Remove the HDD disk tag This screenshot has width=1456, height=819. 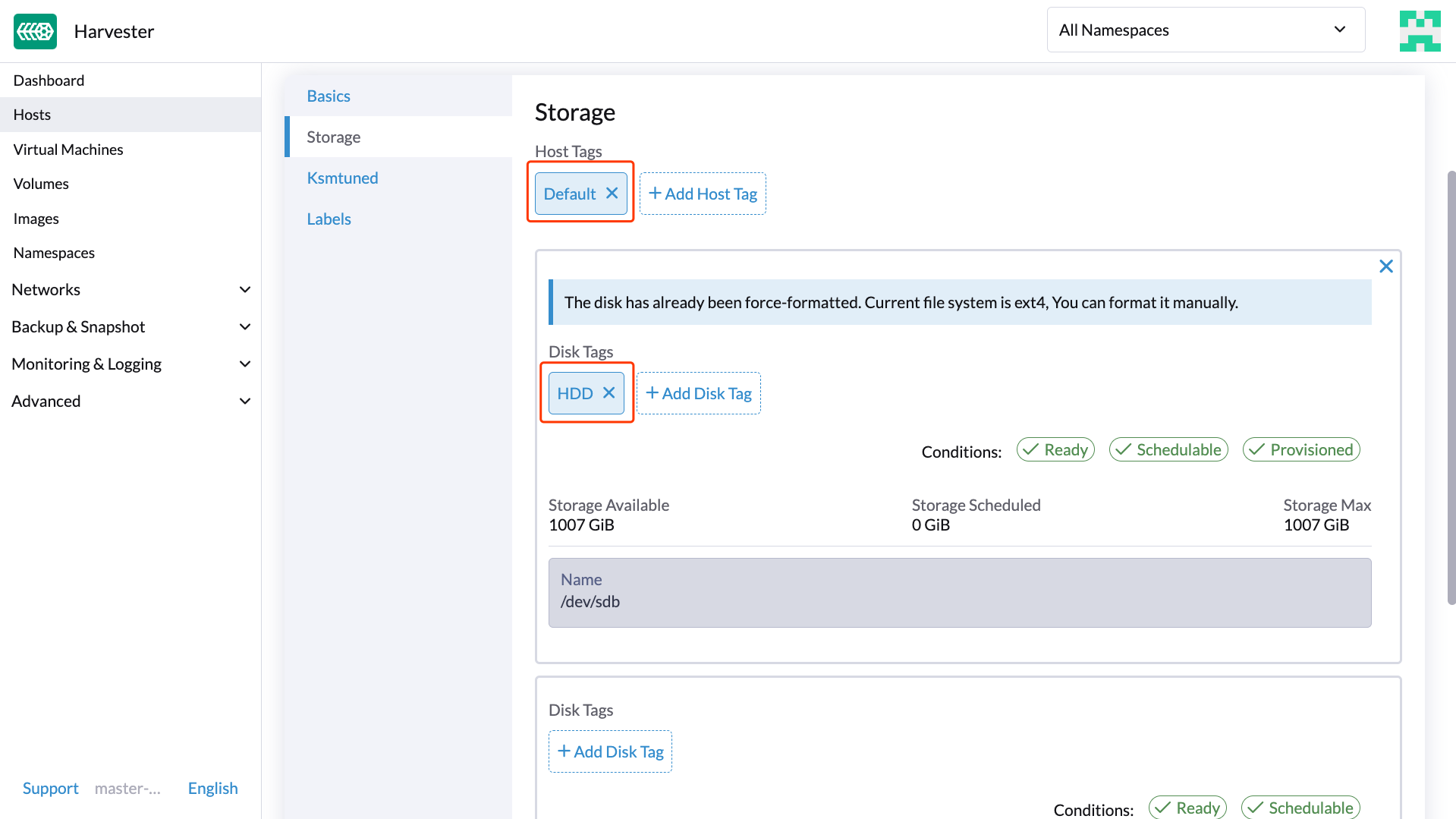point(609,393)
